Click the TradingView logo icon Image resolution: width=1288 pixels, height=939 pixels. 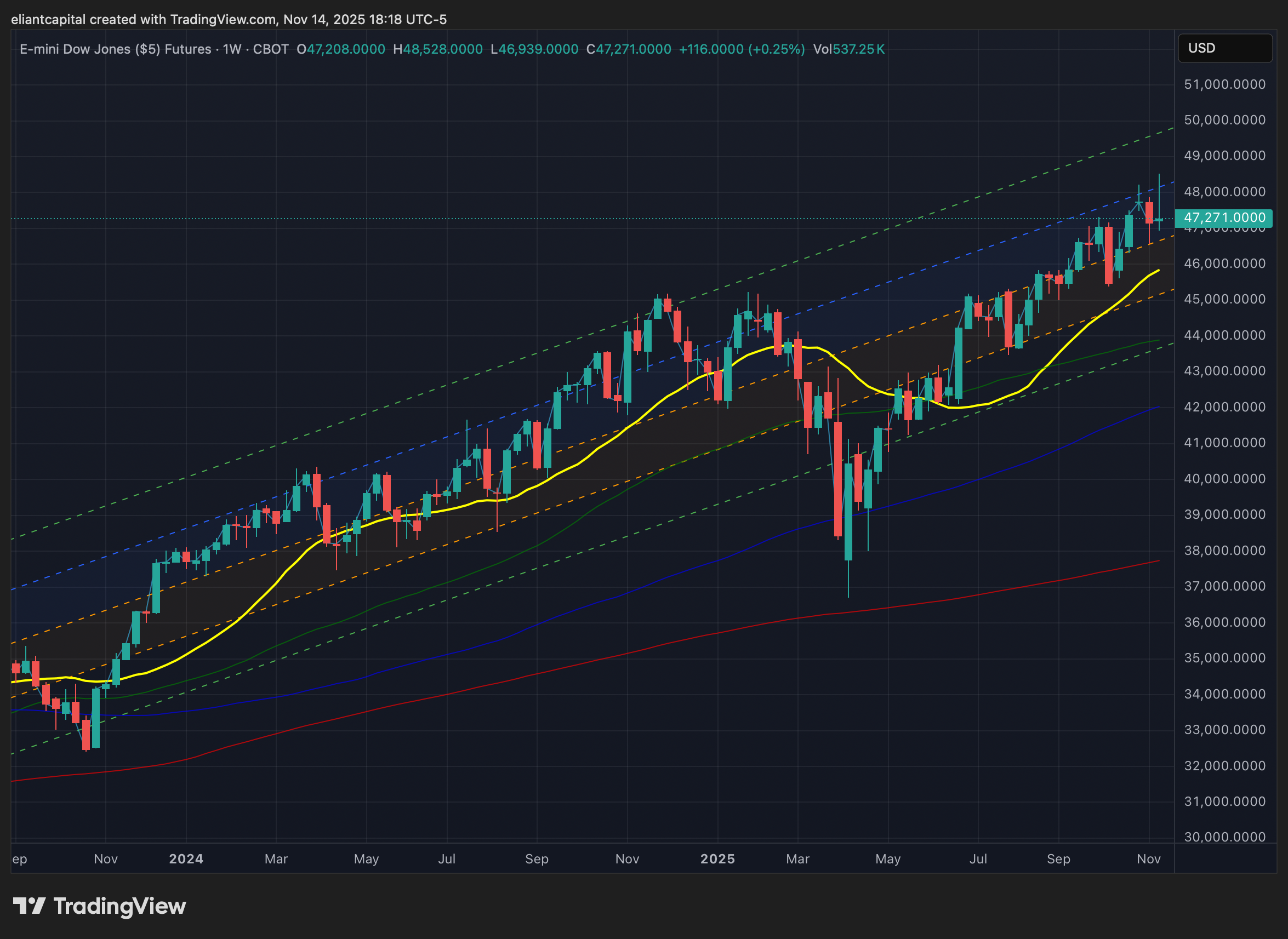pyautogui.click(x=29, y=906)
